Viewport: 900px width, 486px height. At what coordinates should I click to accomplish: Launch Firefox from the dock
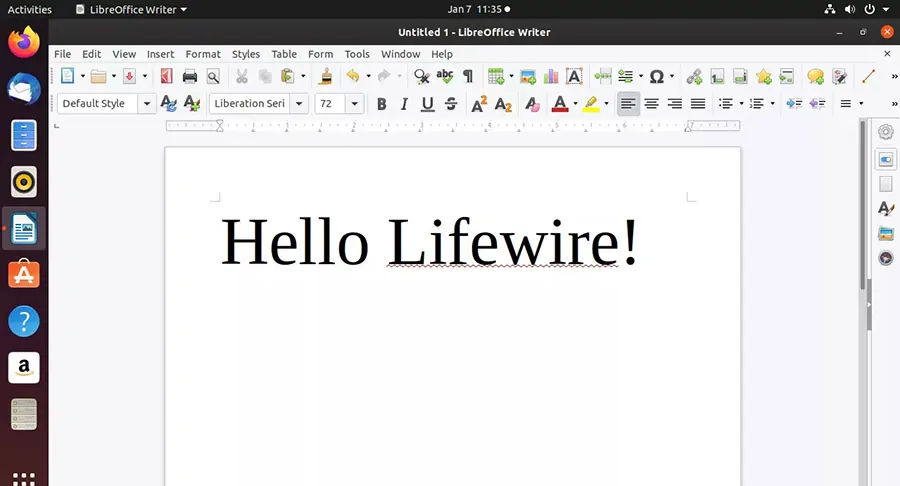tap(24, 42)
